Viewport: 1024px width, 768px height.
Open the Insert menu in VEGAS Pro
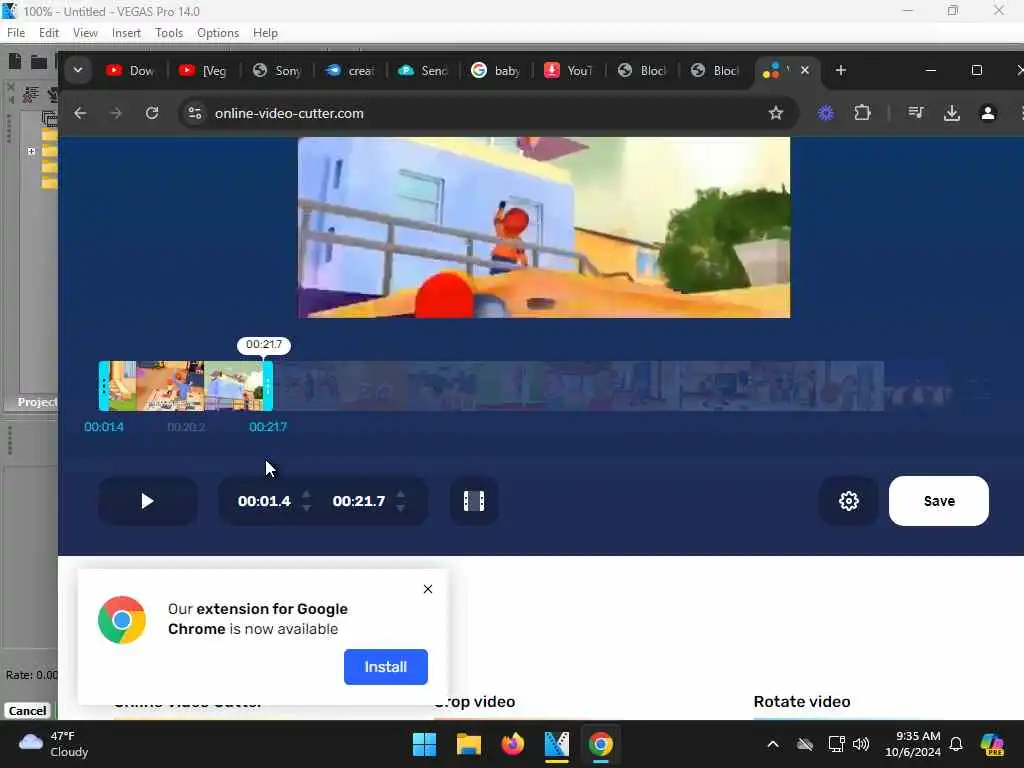(x=126, y=33)
